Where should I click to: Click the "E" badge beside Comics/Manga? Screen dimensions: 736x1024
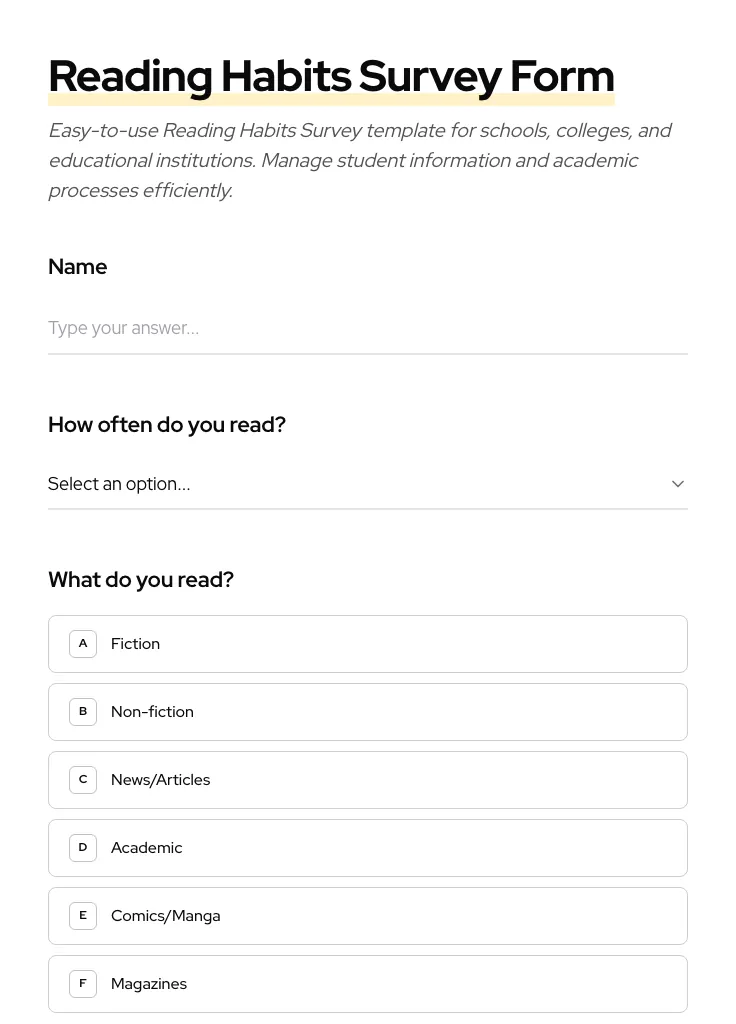click(83, 915)
